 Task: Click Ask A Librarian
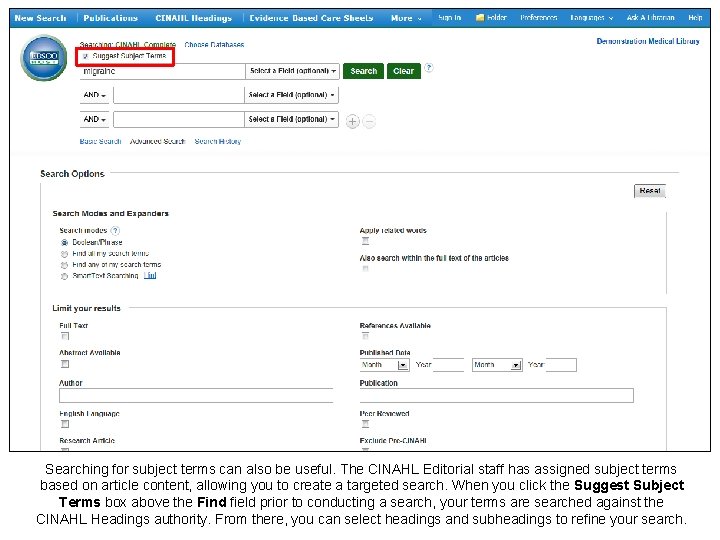click(x=650, y=18)
